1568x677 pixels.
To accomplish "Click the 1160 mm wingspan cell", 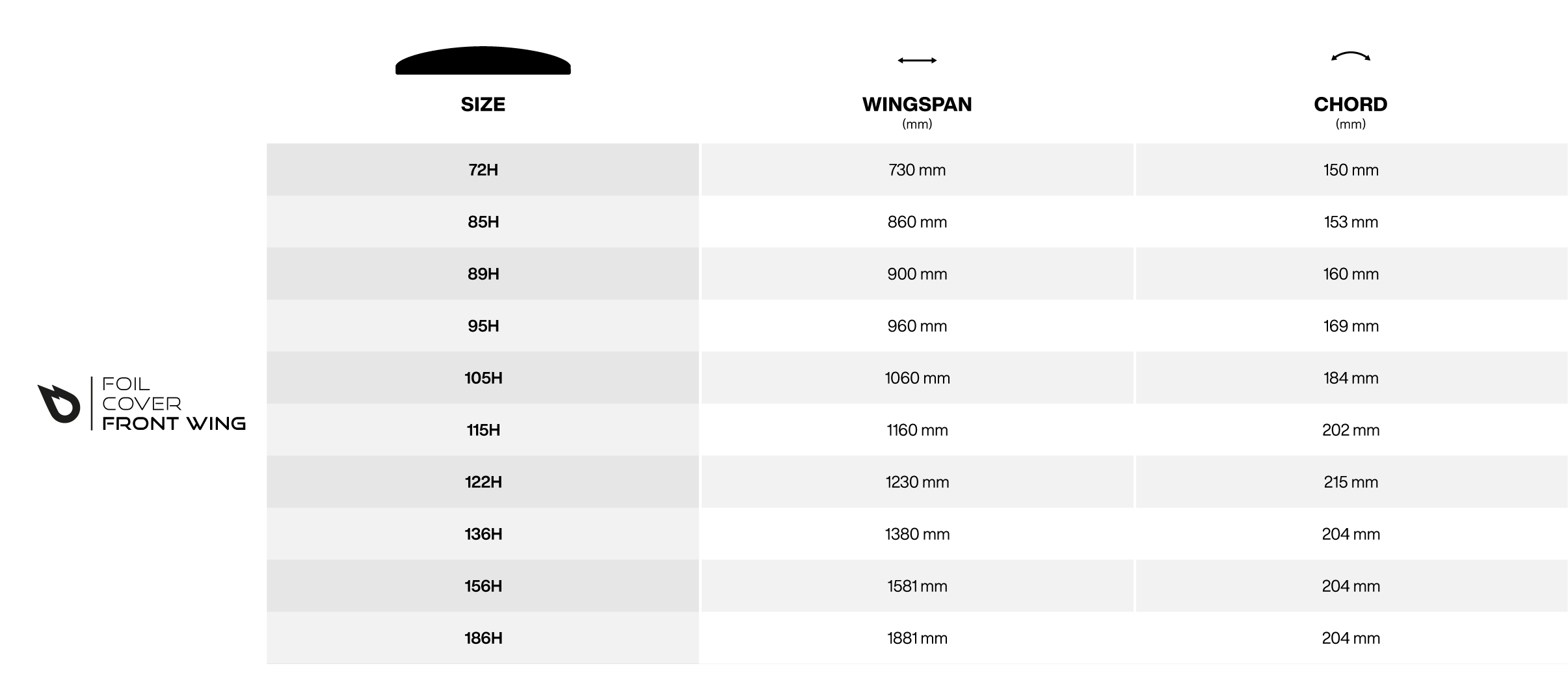I will pyautogui.click(x=917, y=430).
